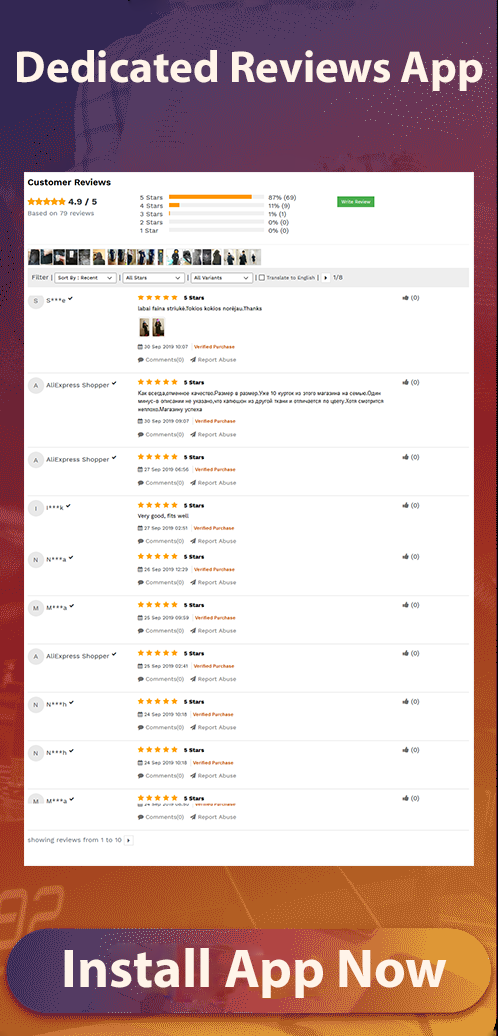The width and height of the screenshot is (498, 1036).
Task: Click the calendar icon beside 30 Sep 2019 10:07
Action: click(x=140, y=347)
